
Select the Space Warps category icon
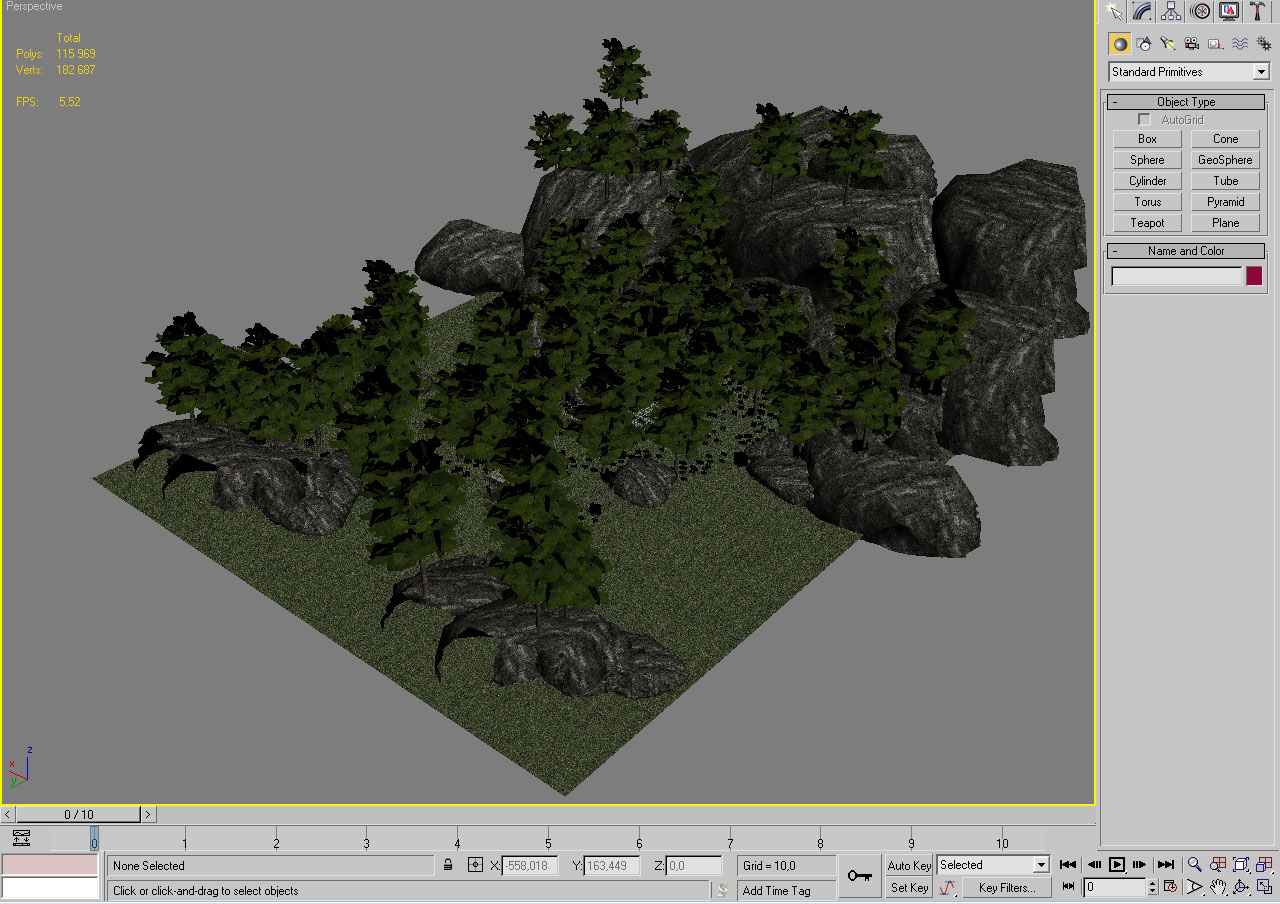tap(1239, 44)
